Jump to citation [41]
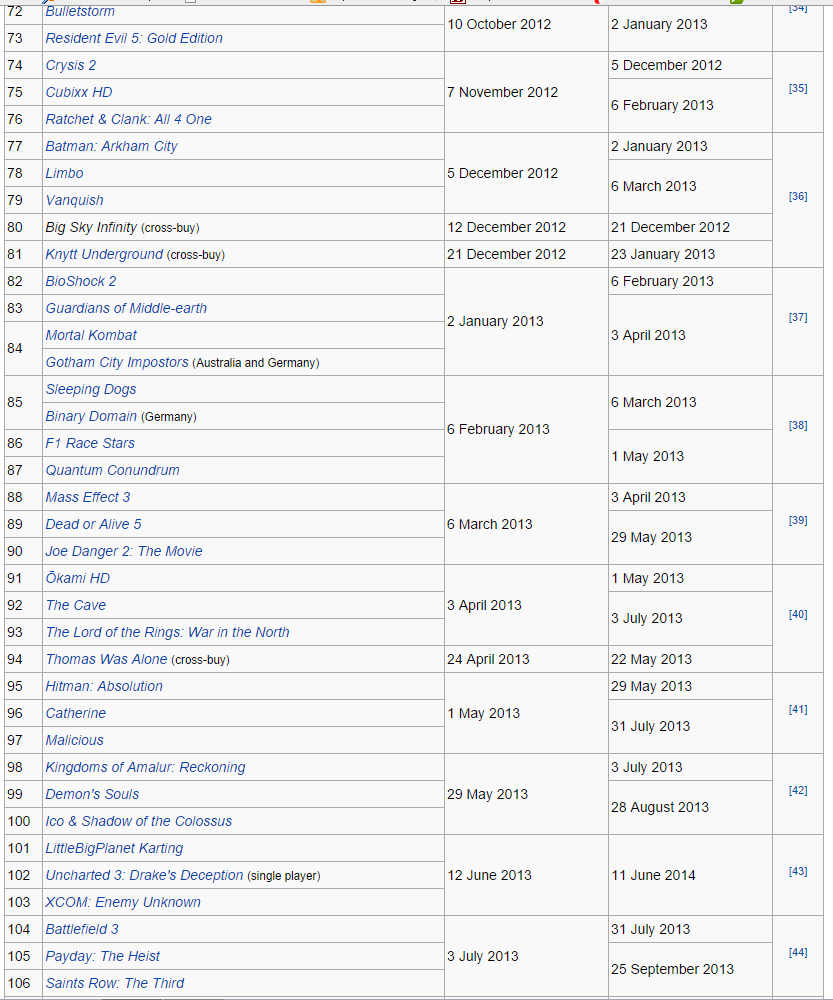 pos(798,709)
